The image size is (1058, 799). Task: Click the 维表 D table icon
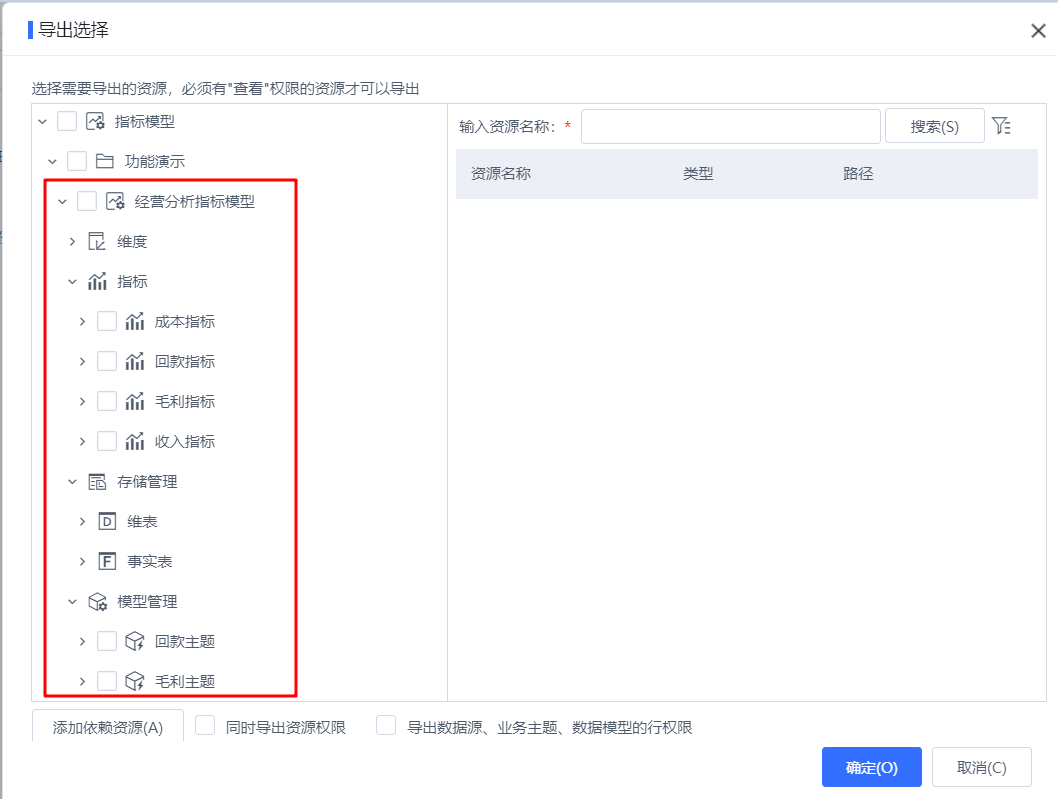(107, 522)
